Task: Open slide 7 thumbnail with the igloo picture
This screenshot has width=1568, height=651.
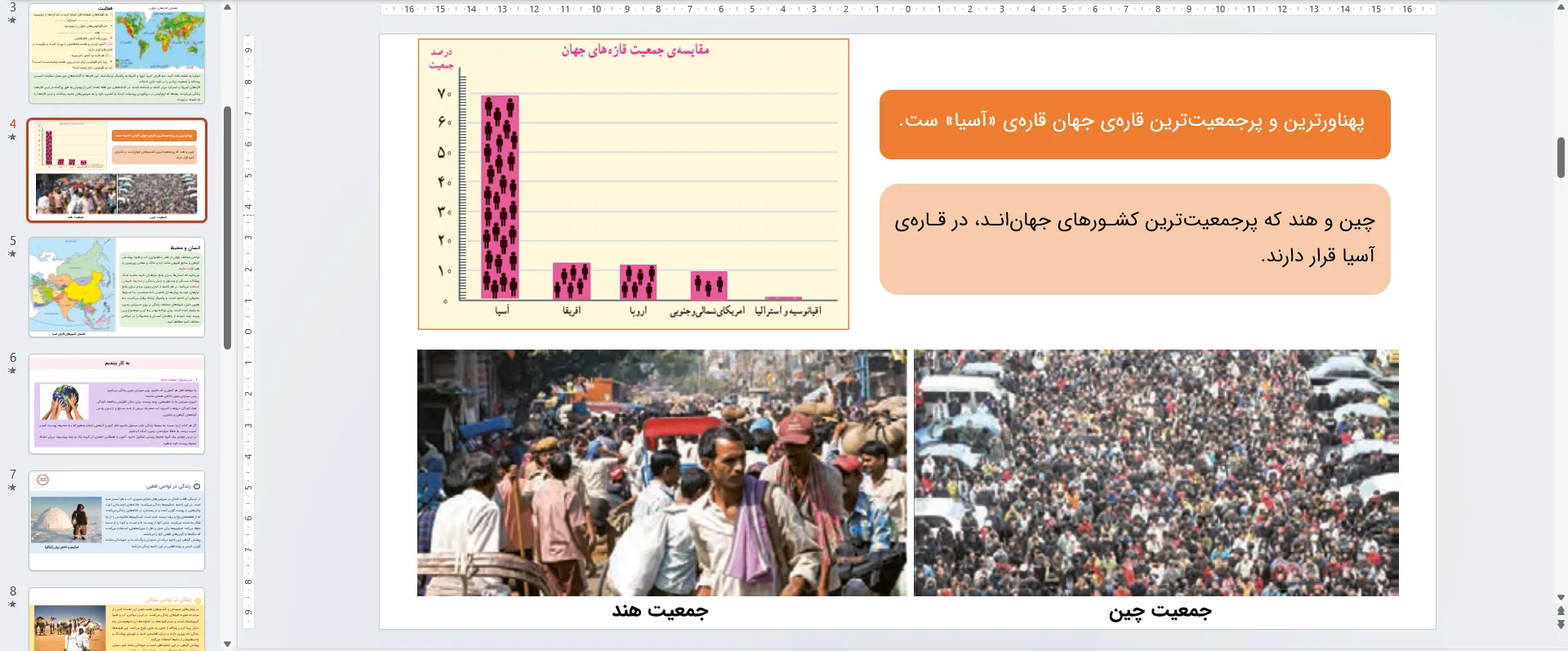Action: tap(117, 520)
